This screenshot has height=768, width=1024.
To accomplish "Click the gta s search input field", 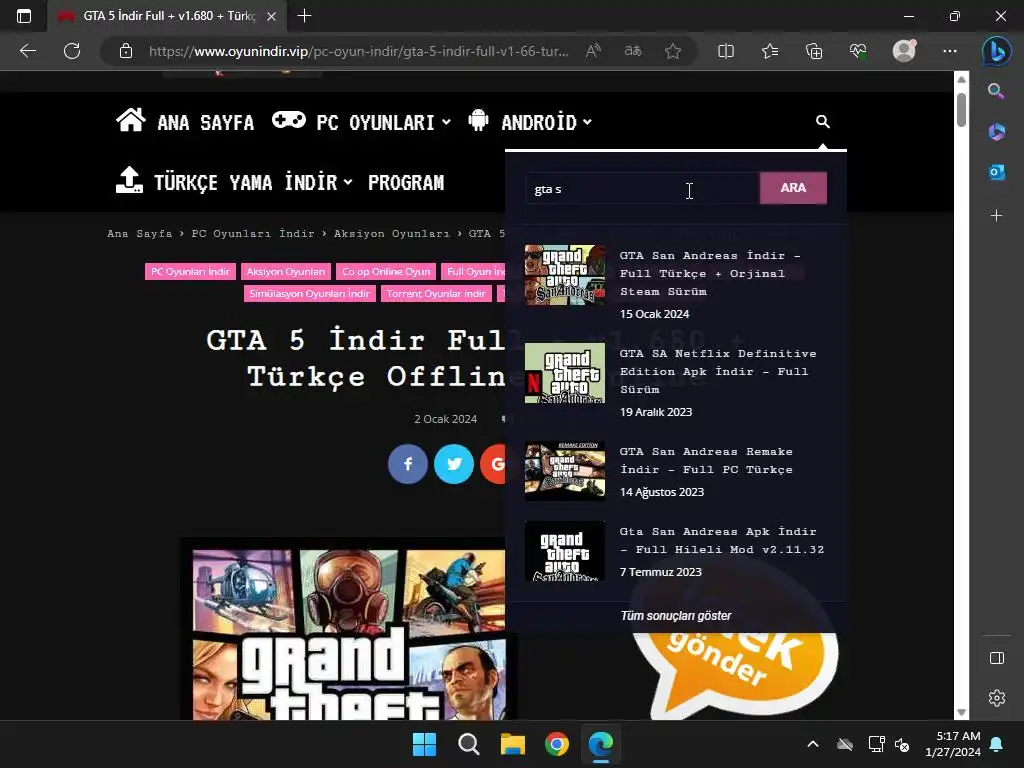I will coord(643,189).
